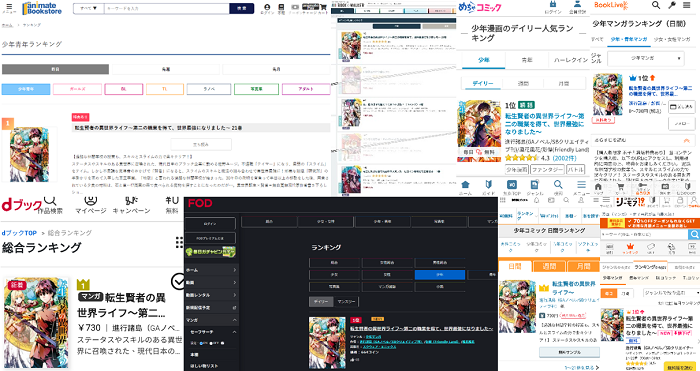Image resolution: width=700 pixels, height=371 pixels.
Task: Select Mecha Comic monthly ranking tab
Action: (563, 83)
